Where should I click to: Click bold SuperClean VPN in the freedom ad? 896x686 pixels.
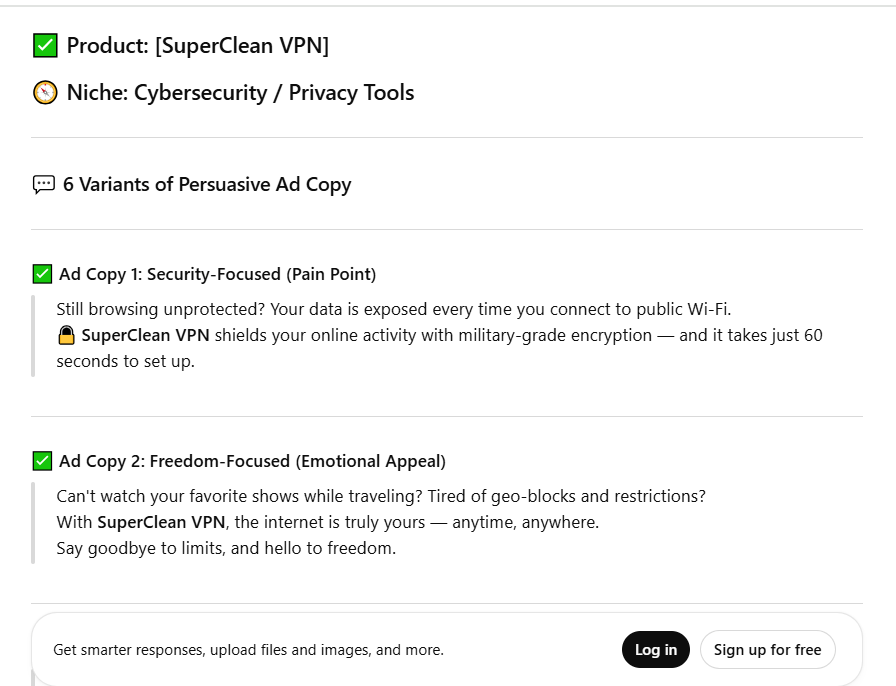tap(162, 522)
